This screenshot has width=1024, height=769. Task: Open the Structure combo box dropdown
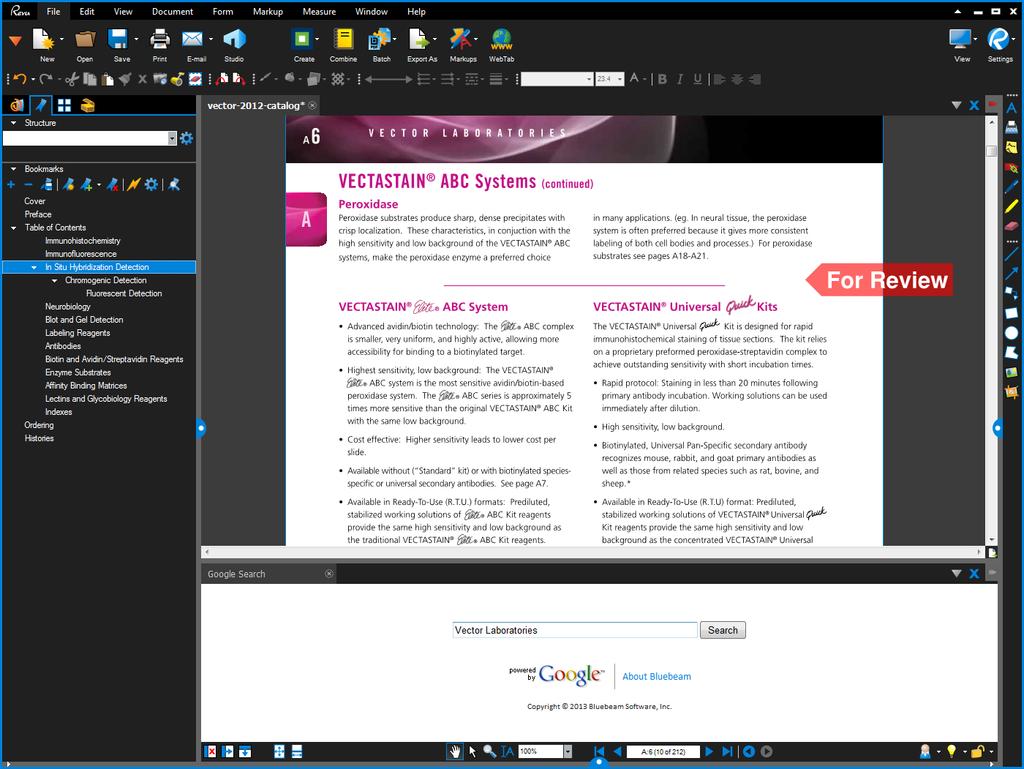(172, 138)
